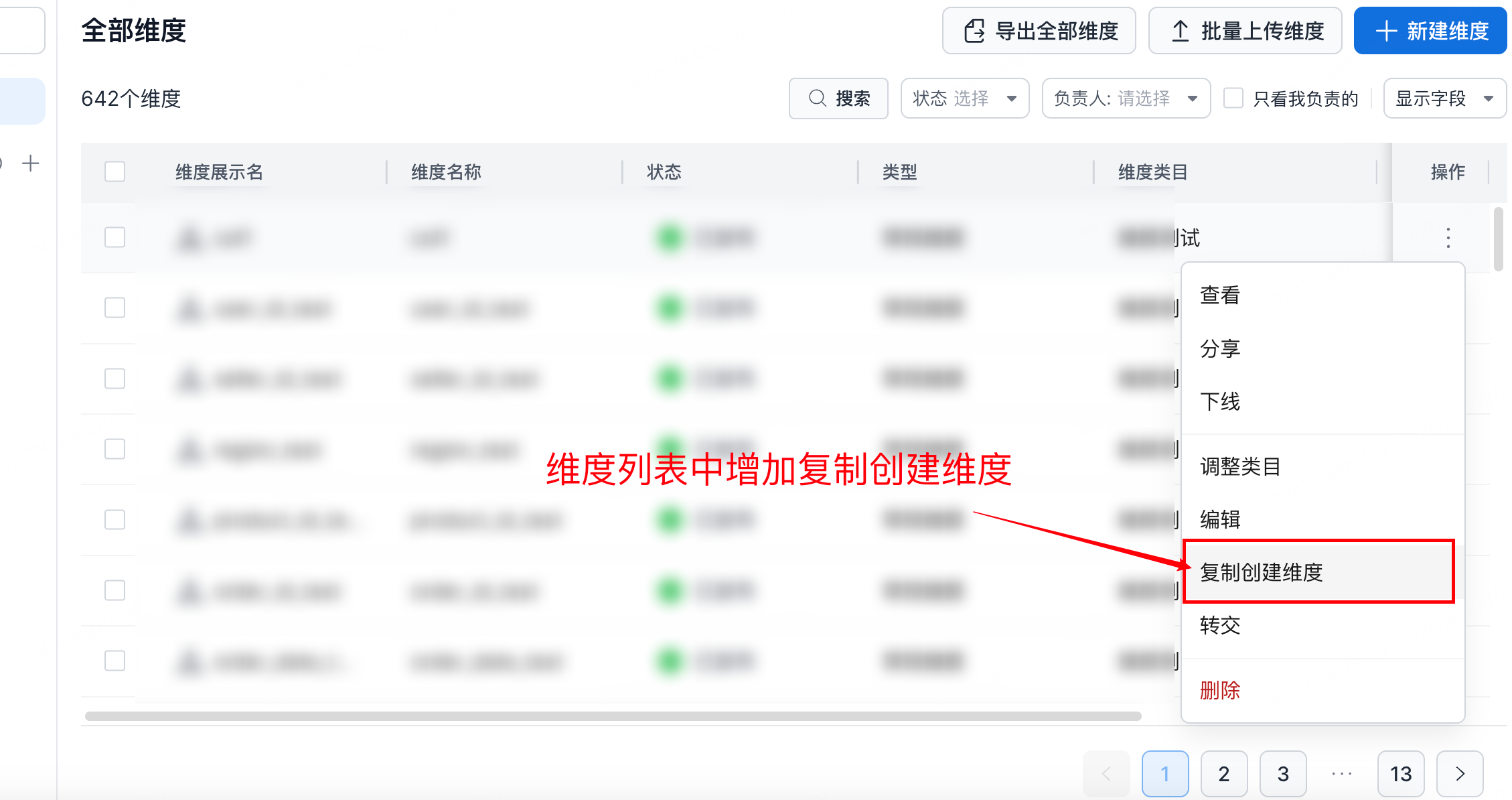This screenshot has height=800, width=1512.
Task: Expand the 显示字段 dropdown
Action: tap(1444, 98)
